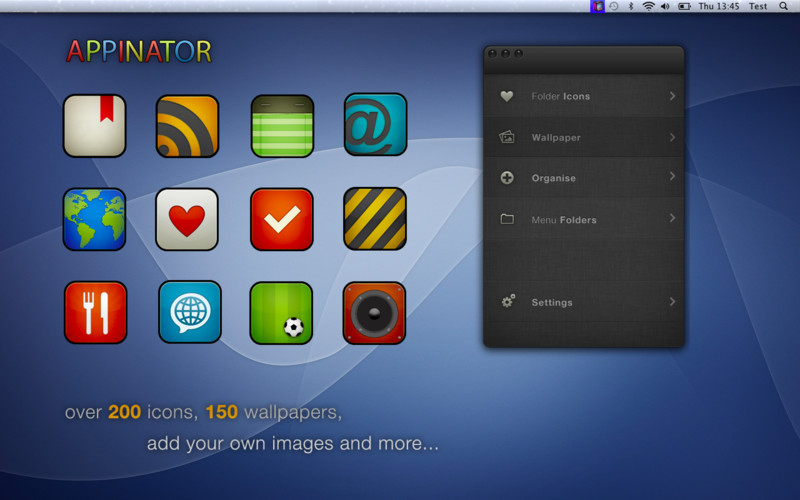
Task: Click the APPINATOR logo title
Action: tap(139, 51)
